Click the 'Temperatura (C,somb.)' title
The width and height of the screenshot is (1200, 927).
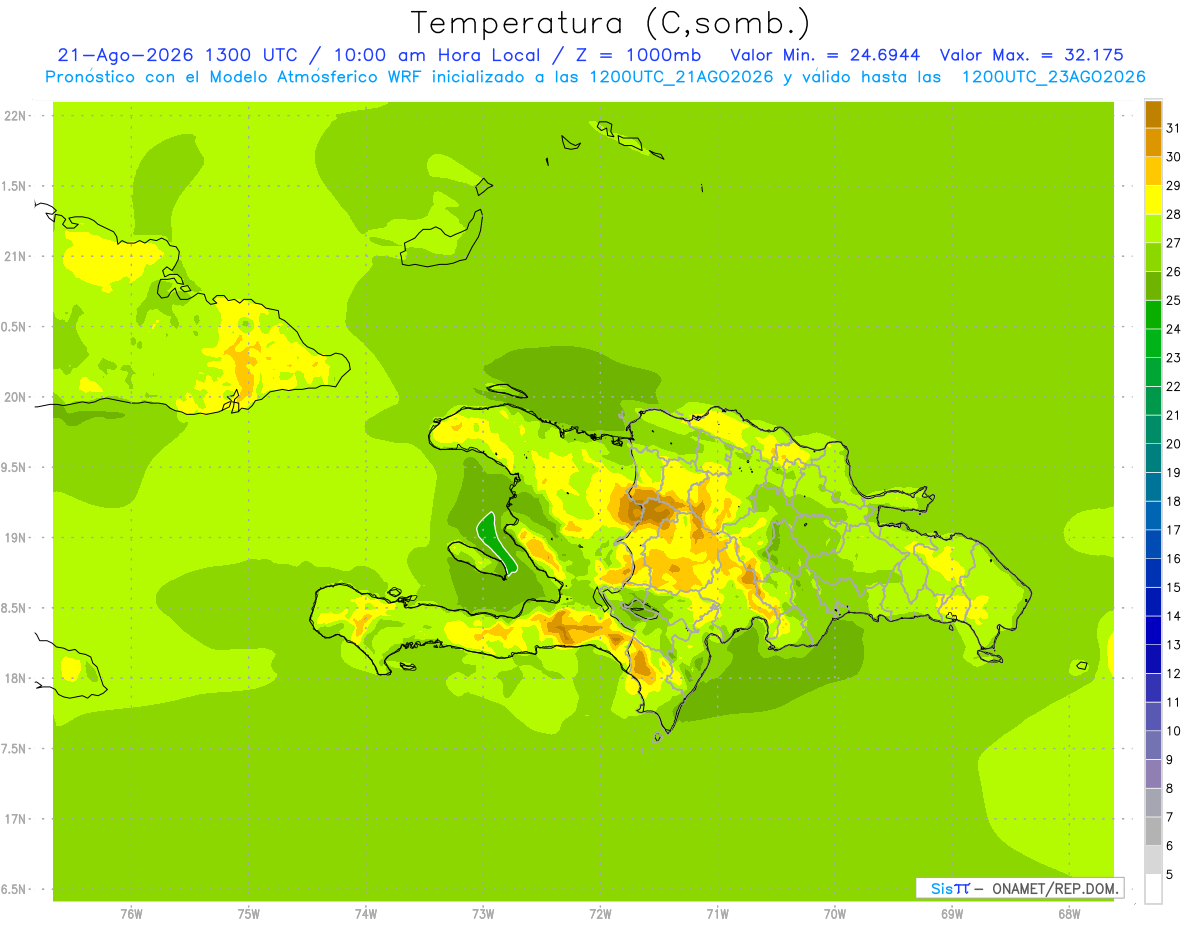point(610,23)
